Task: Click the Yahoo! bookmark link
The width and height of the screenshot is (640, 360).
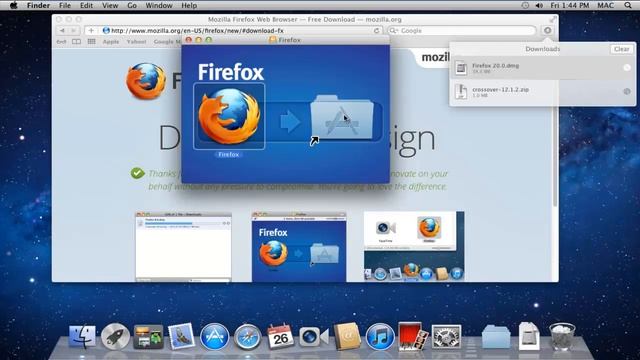Action: (136, 42)
